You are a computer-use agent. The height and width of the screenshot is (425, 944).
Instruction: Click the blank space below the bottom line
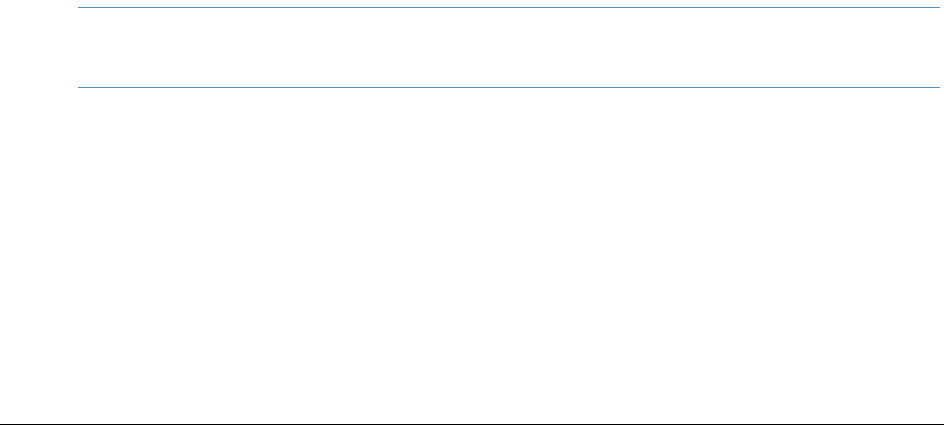[472, 424]
